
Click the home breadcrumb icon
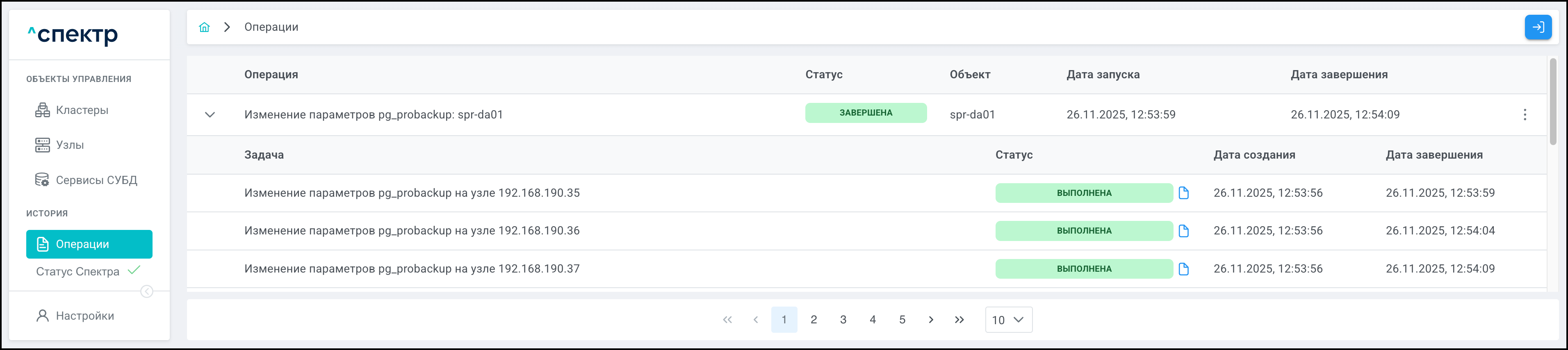tap(205, 27)
